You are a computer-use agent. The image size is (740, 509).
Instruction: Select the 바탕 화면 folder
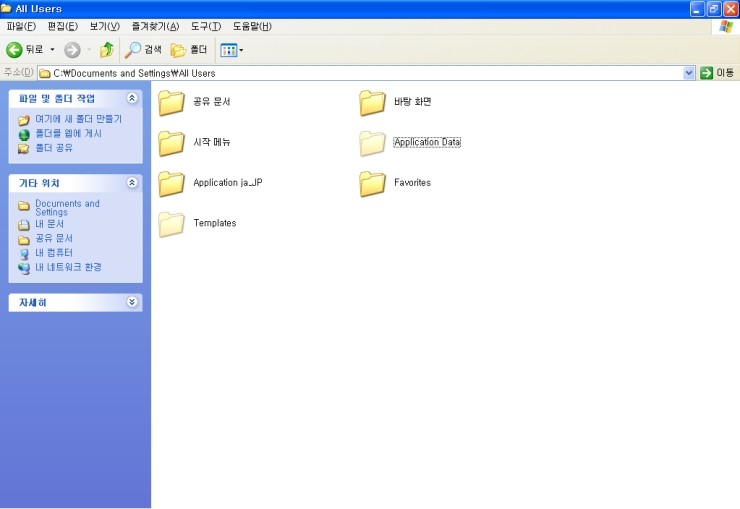pyautogui.click(x=372, y=102)
